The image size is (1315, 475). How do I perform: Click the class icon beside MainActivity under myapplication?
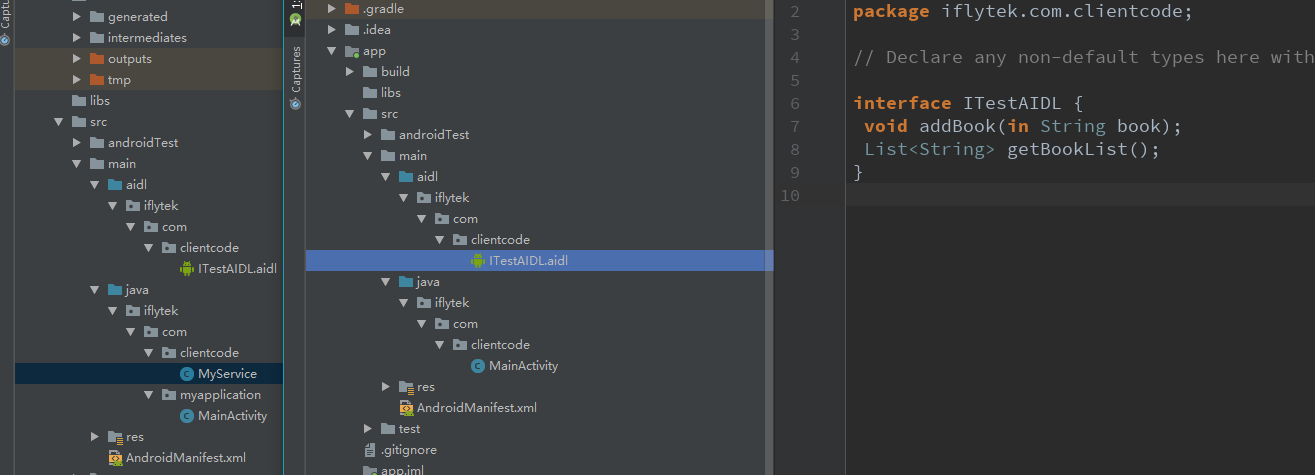tap(187, 416)
